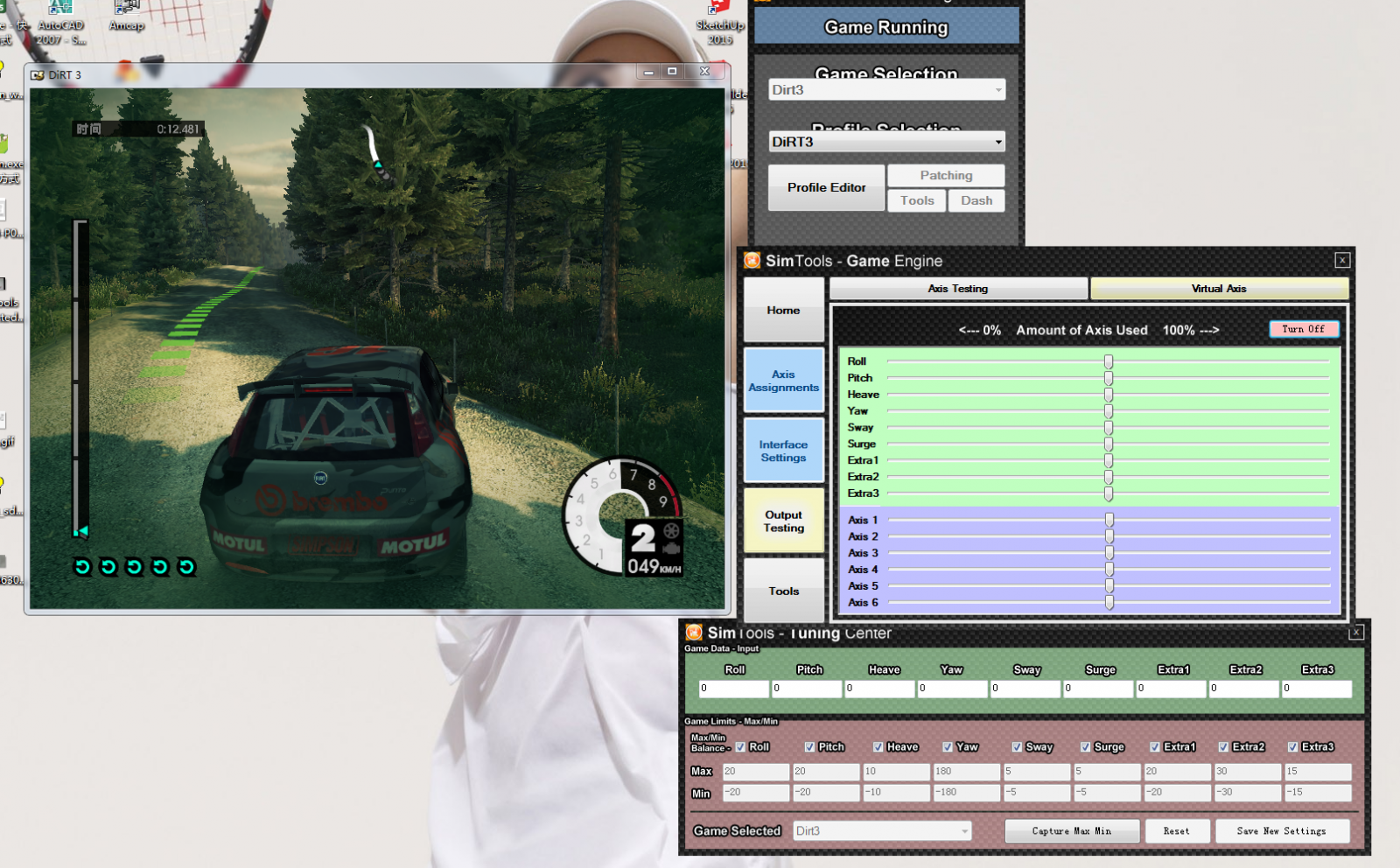Toggle Sway Max/Min balance checkbox
Viewport: 1400px width, 868px height.
tap(1017, 747)
